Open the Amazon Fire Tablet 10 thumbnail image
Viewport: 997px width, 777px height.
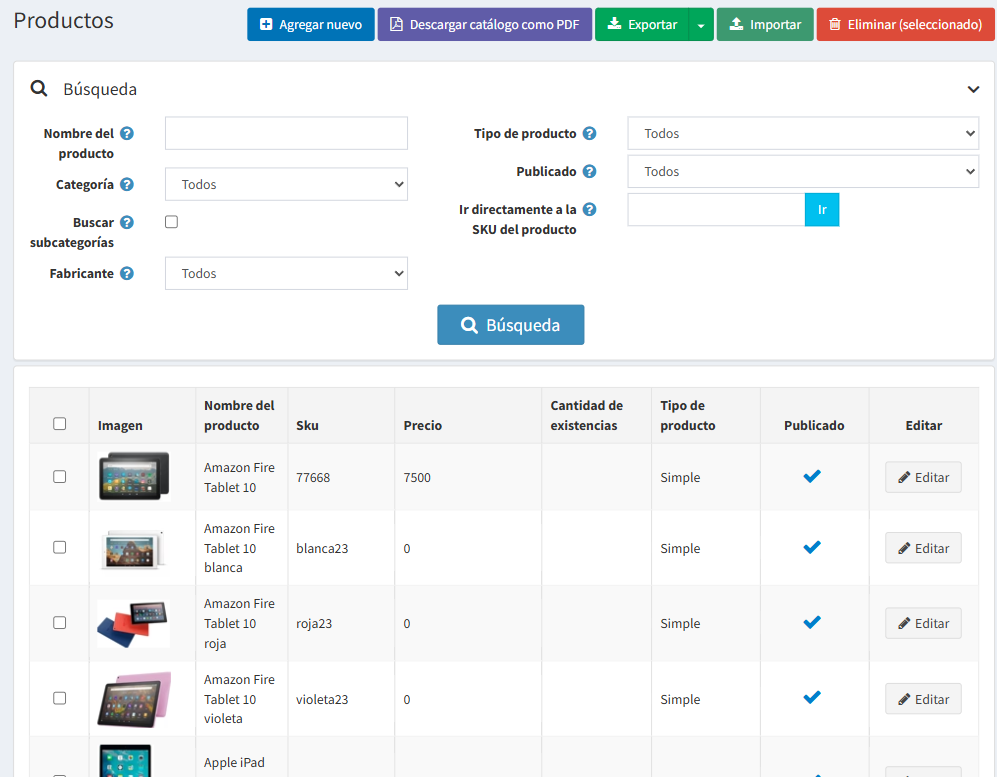(x=133, y=476)
